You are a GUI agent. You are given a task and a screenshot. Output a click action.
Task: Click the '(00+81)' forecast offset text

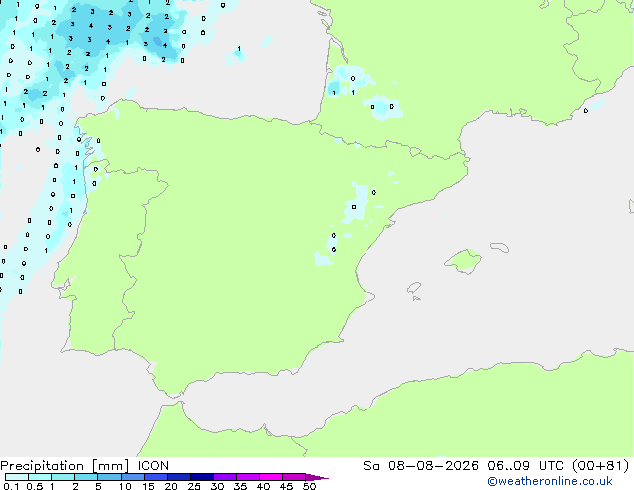(602, 466)
